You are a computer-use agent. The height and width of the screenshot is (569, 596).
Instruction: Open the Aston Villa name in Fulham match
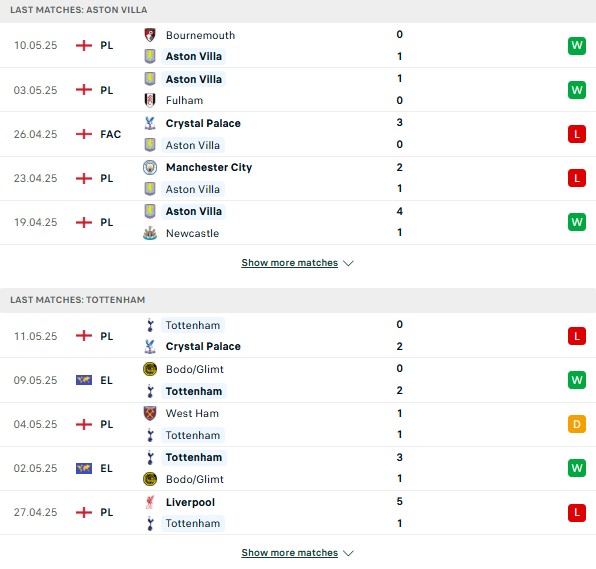pos(193,79)
